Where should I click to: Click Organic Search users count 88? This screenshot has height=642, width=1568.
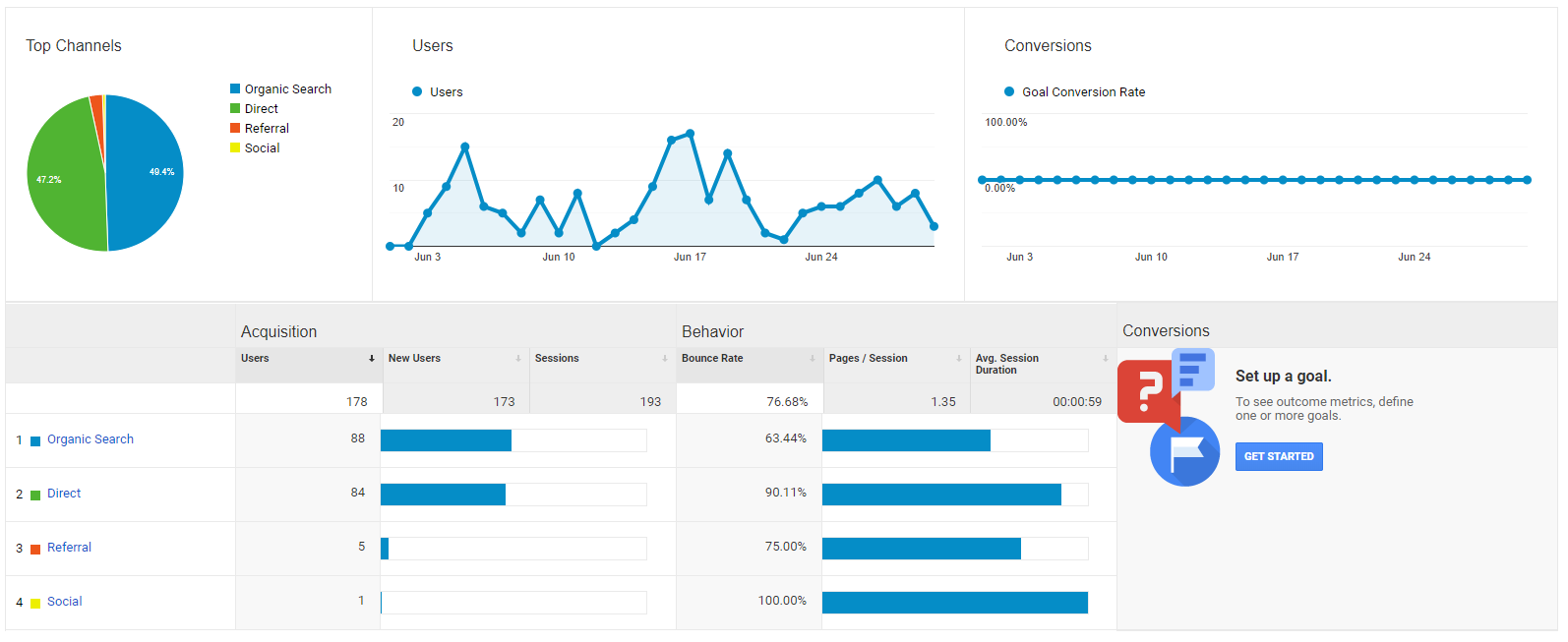(x=358, y=438)
